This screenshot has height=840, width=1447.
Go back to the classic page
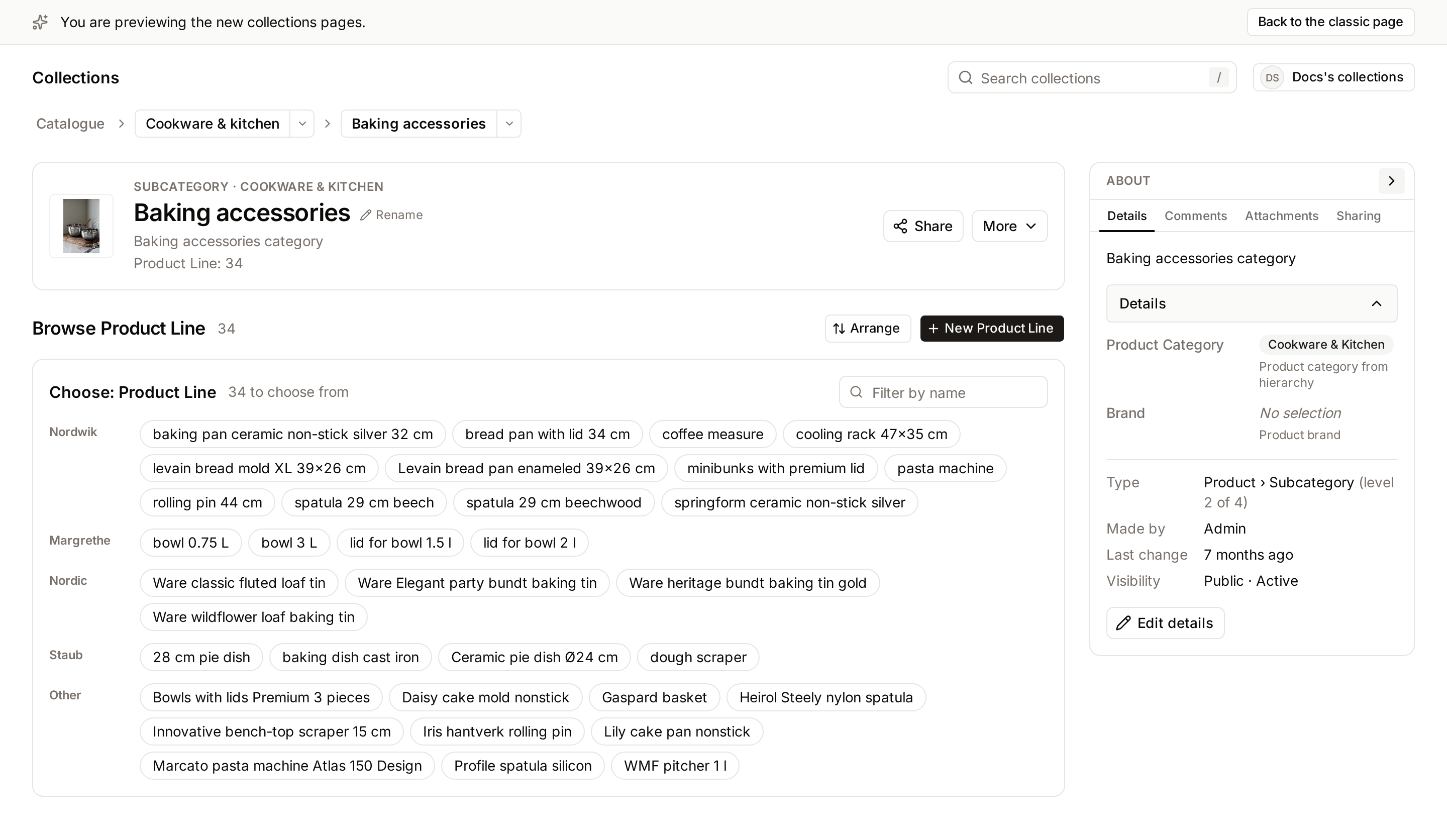[x=1330, y=23]
